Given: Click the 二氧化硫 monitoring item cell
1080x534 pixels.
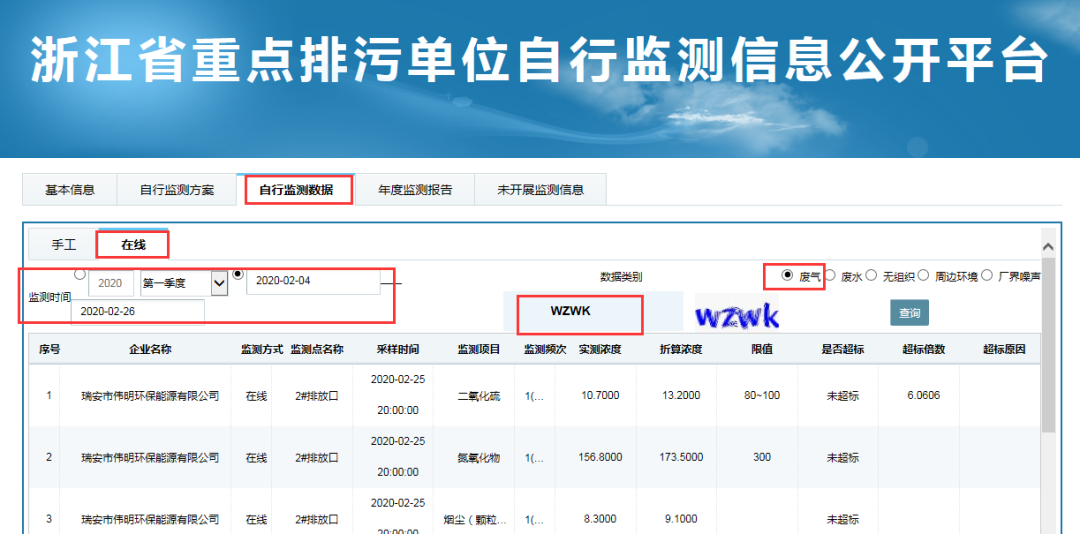Looking at the screenshot, I should click(479, 396).
